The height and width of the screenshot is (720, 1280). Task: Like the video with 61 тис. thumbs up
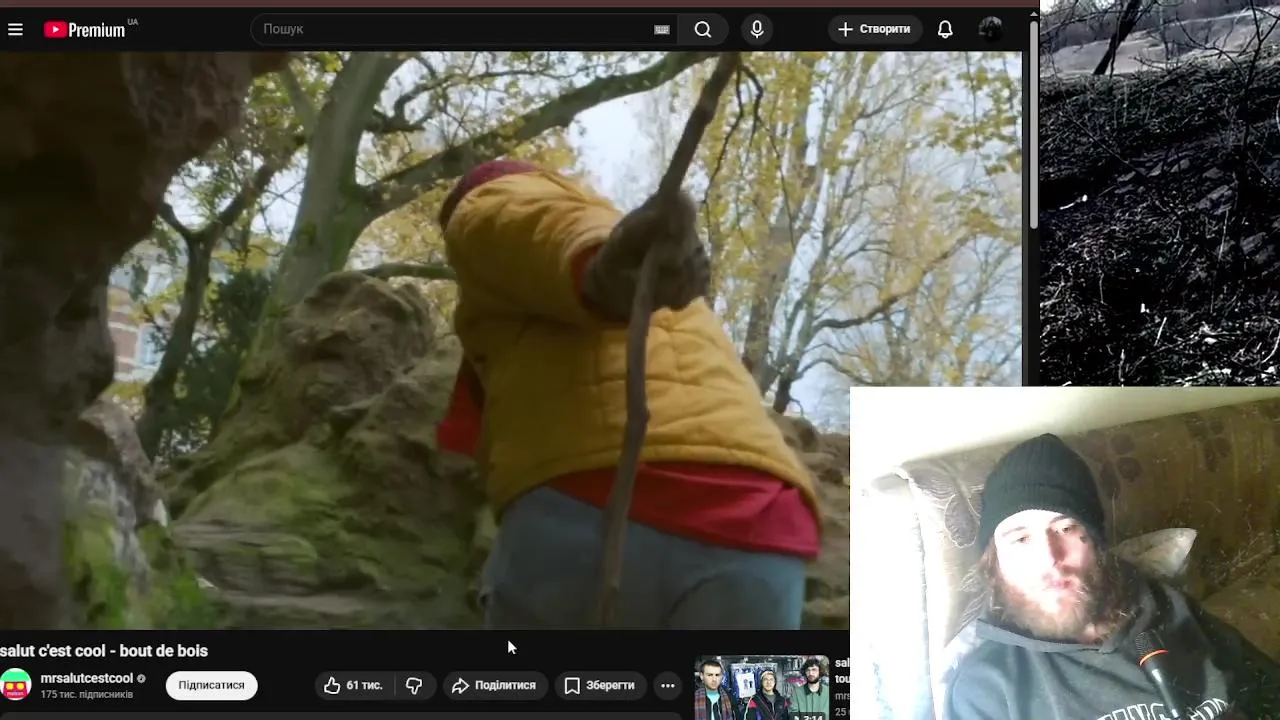coord(353,685)
